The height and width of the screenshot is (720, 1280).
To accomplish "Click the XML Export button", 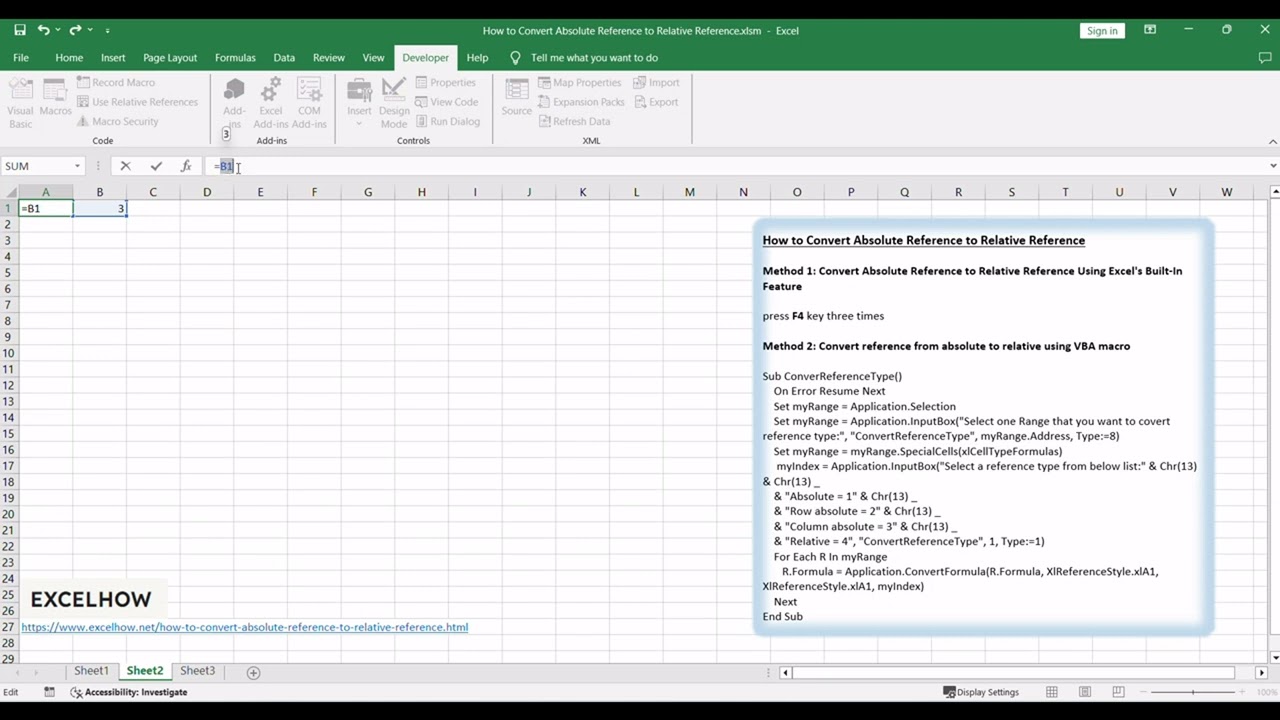I will [655, 102].
